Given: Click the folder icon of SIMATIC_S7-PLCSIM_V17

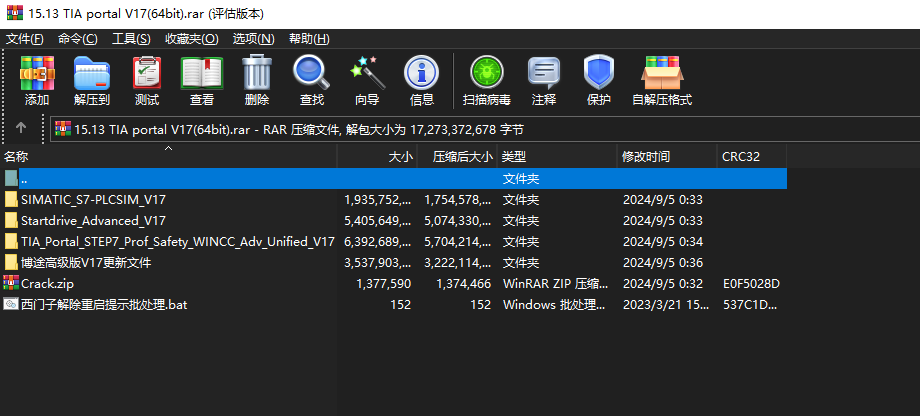Looking at the screenshot, I should [11, 199].
